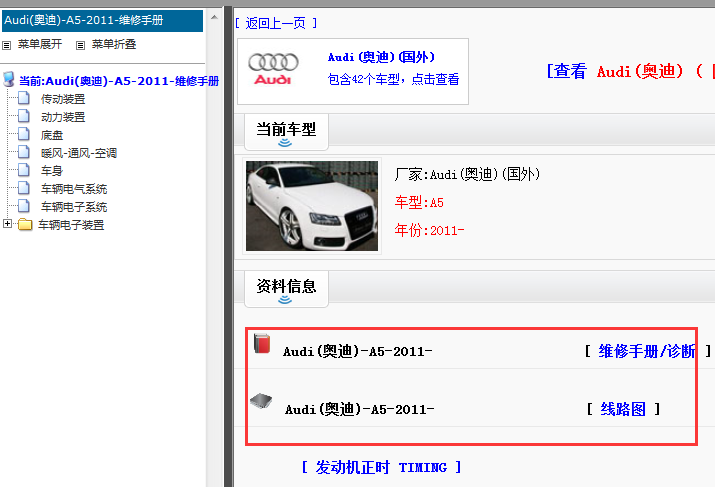The image size is (715, 487).
Task: Click the folder icon next to 车辆电子装置
Action: [25, 224]
